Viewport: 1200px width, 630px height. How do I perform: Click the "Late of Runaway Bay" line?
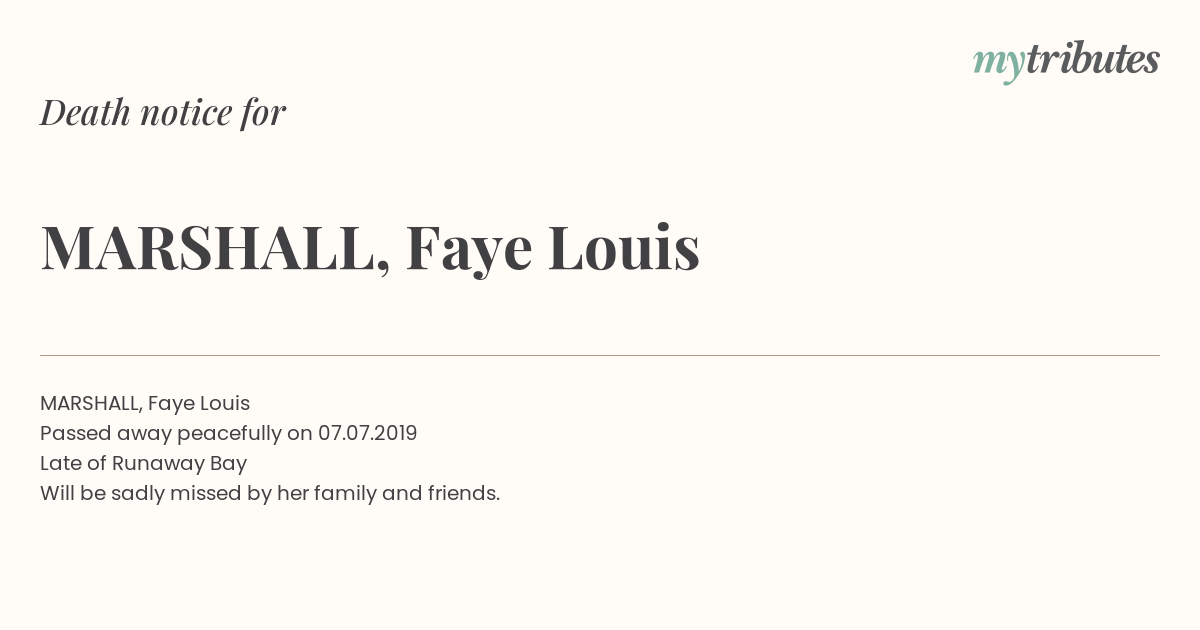(143, 463)
